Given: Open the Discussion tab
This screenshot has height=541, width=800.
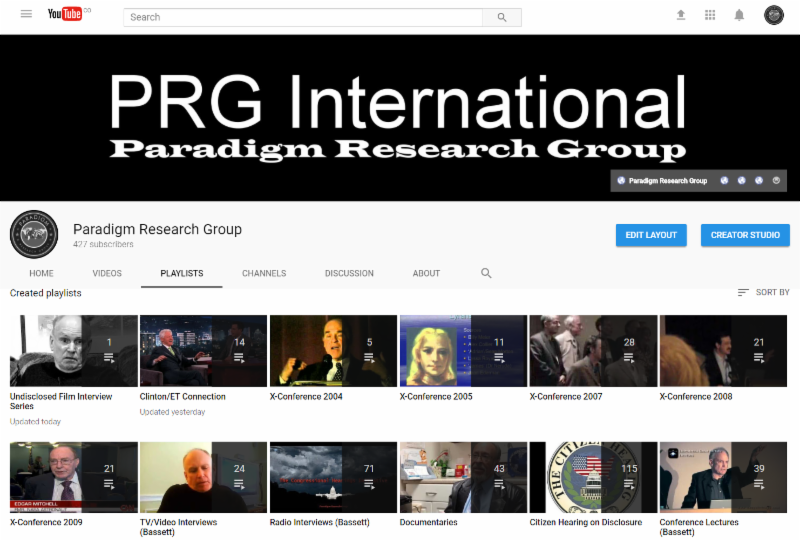Looking at the screenshot, I should click(x=349, y=274).
